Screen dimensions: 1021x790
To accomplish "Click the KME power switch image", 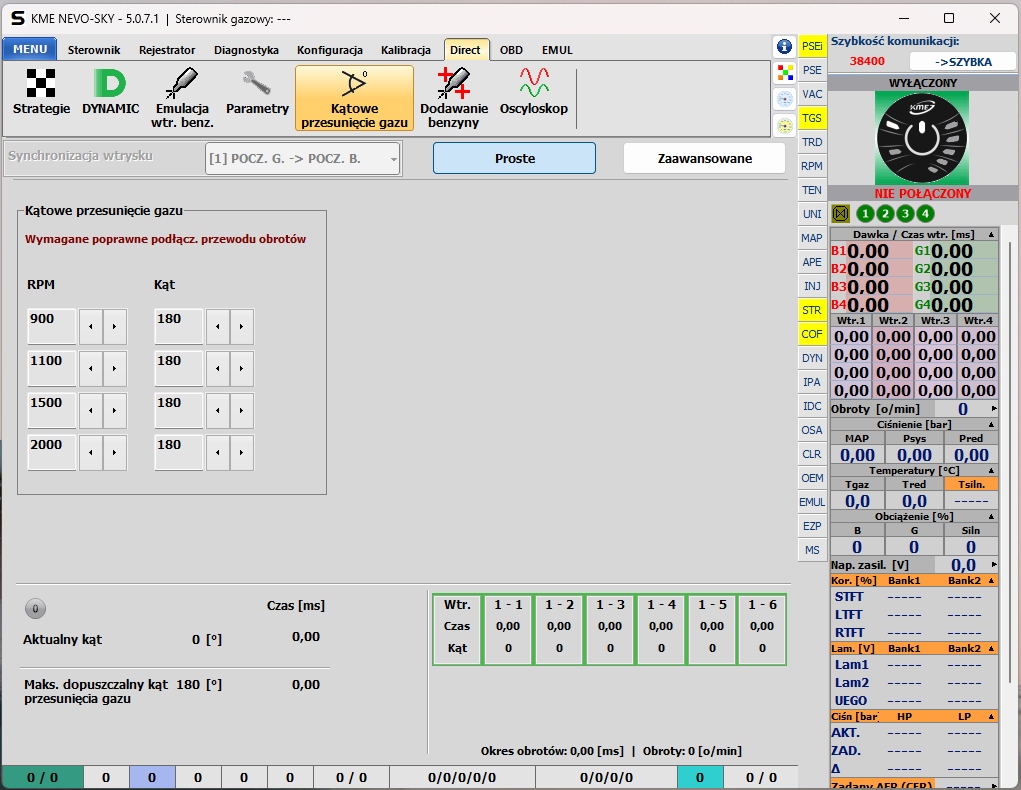I will [922, 138].
